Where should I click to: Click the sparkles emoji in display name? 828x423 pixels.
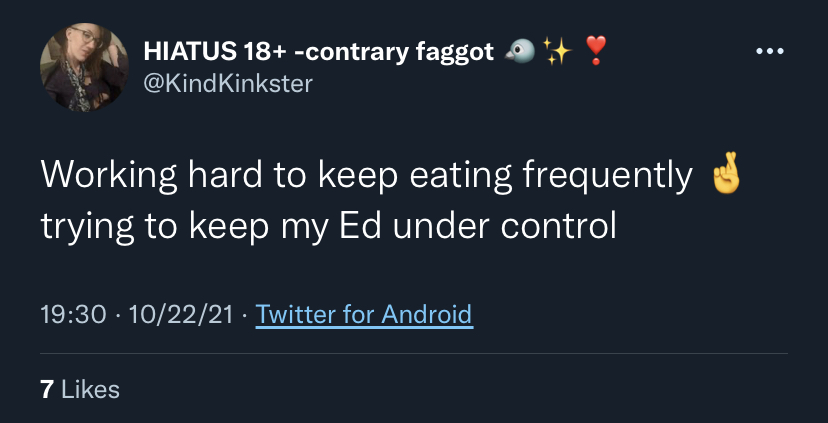point(558,52)
